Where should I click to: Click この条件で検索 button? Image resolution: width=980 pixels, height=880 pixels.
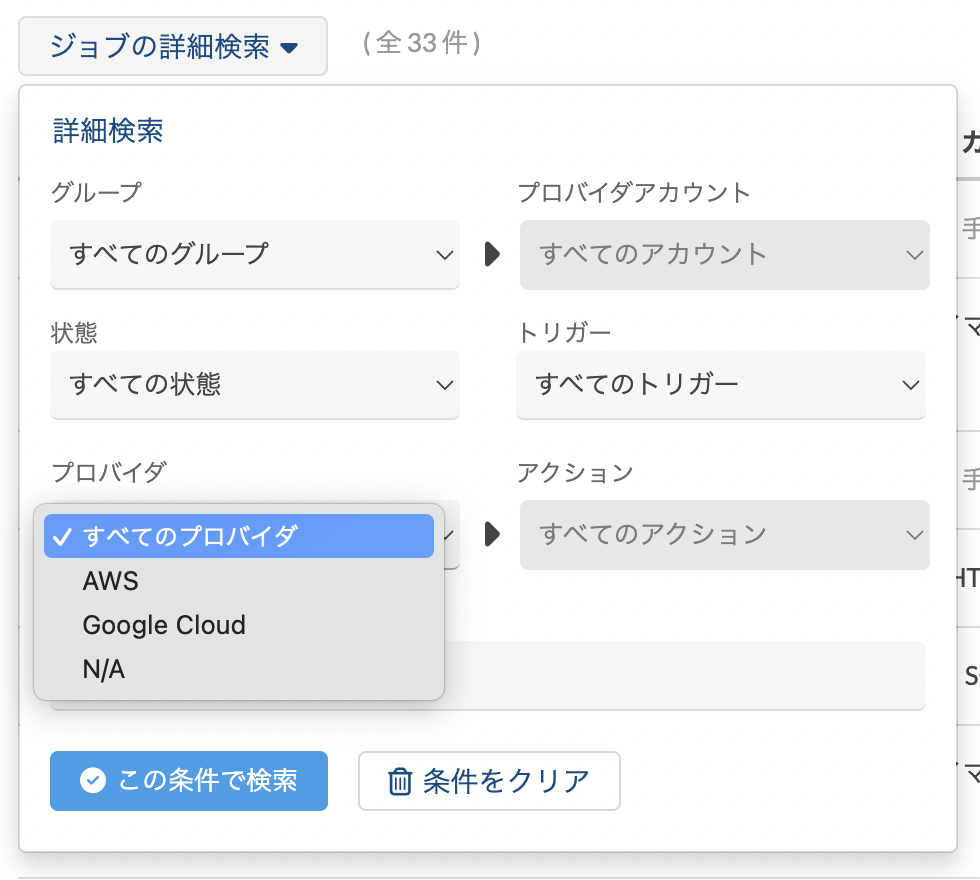pyautogui.click(x=189, y=781)
